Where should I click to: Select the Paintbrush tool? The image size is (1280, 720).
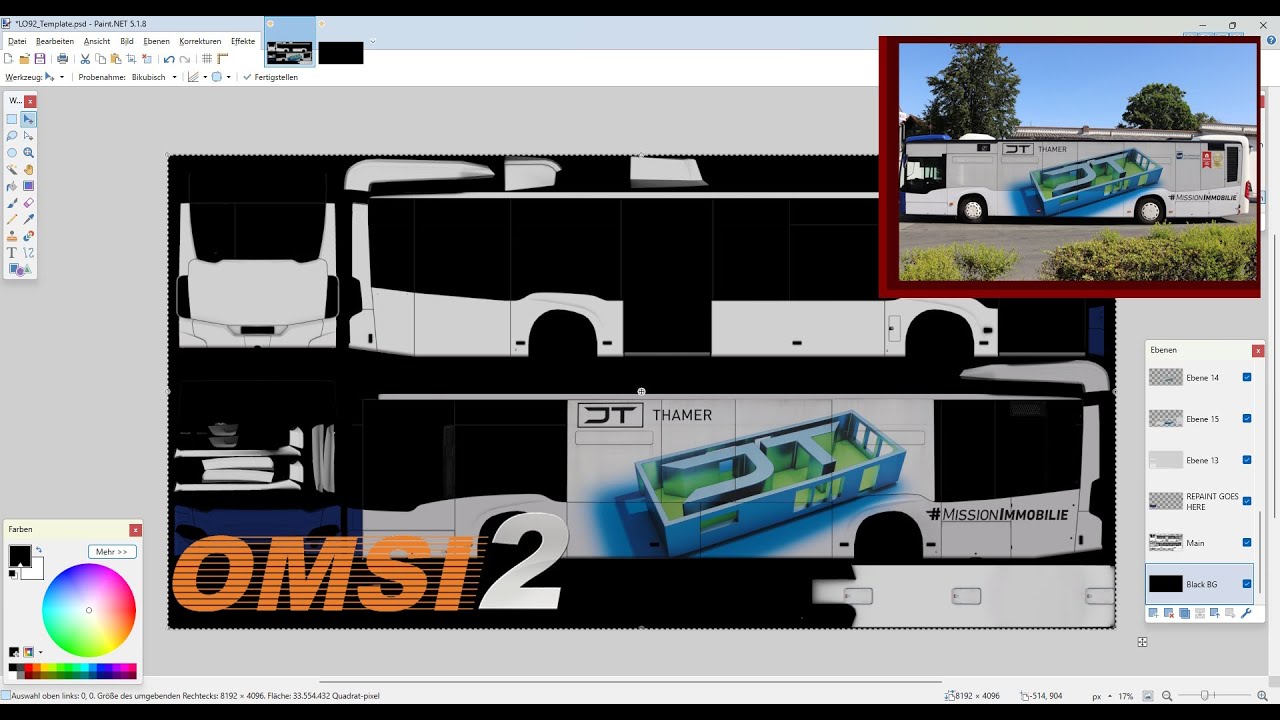point(12,203)
